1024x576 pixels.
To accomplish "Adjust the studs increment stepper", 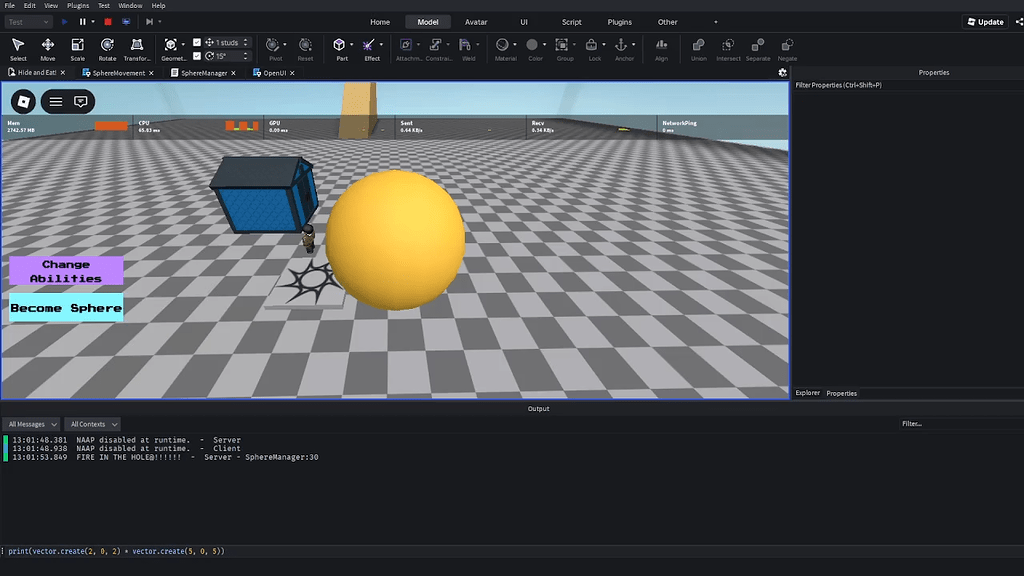I will [x=246, y=42].
